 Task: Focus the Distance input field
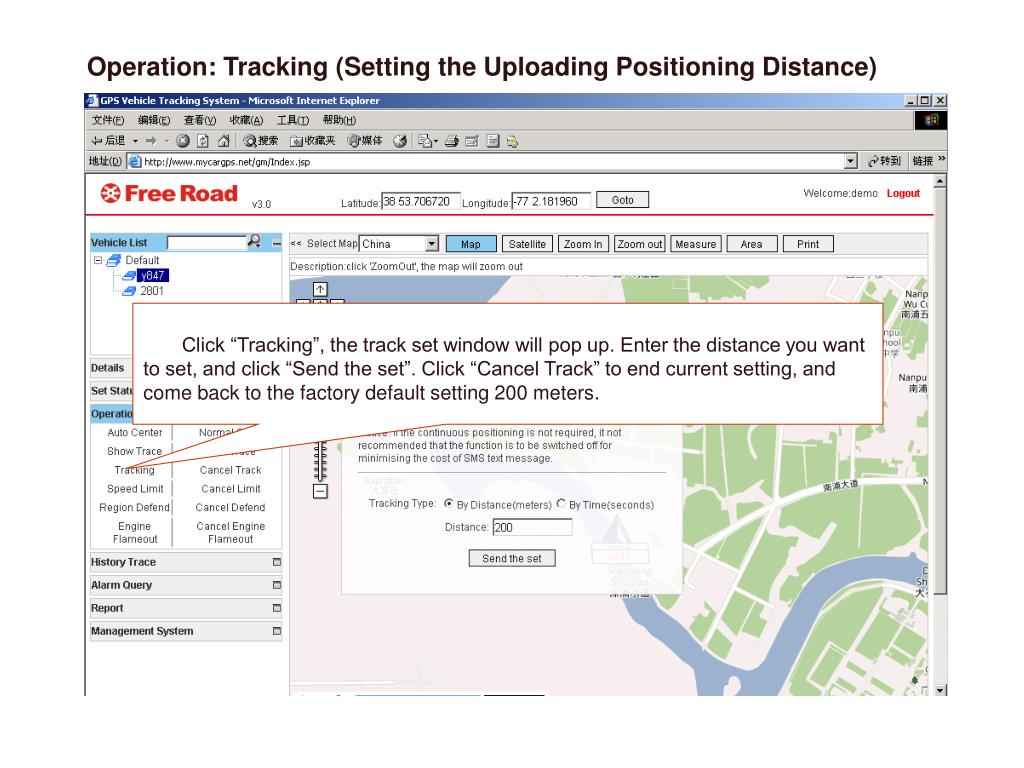532,527
